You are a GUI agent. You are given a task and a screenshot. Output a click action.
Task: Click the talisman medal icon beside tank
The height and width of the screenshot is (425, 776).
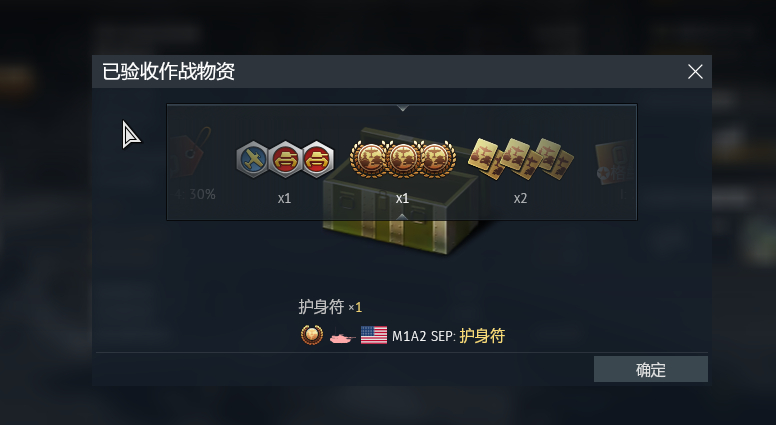point(312,335)
